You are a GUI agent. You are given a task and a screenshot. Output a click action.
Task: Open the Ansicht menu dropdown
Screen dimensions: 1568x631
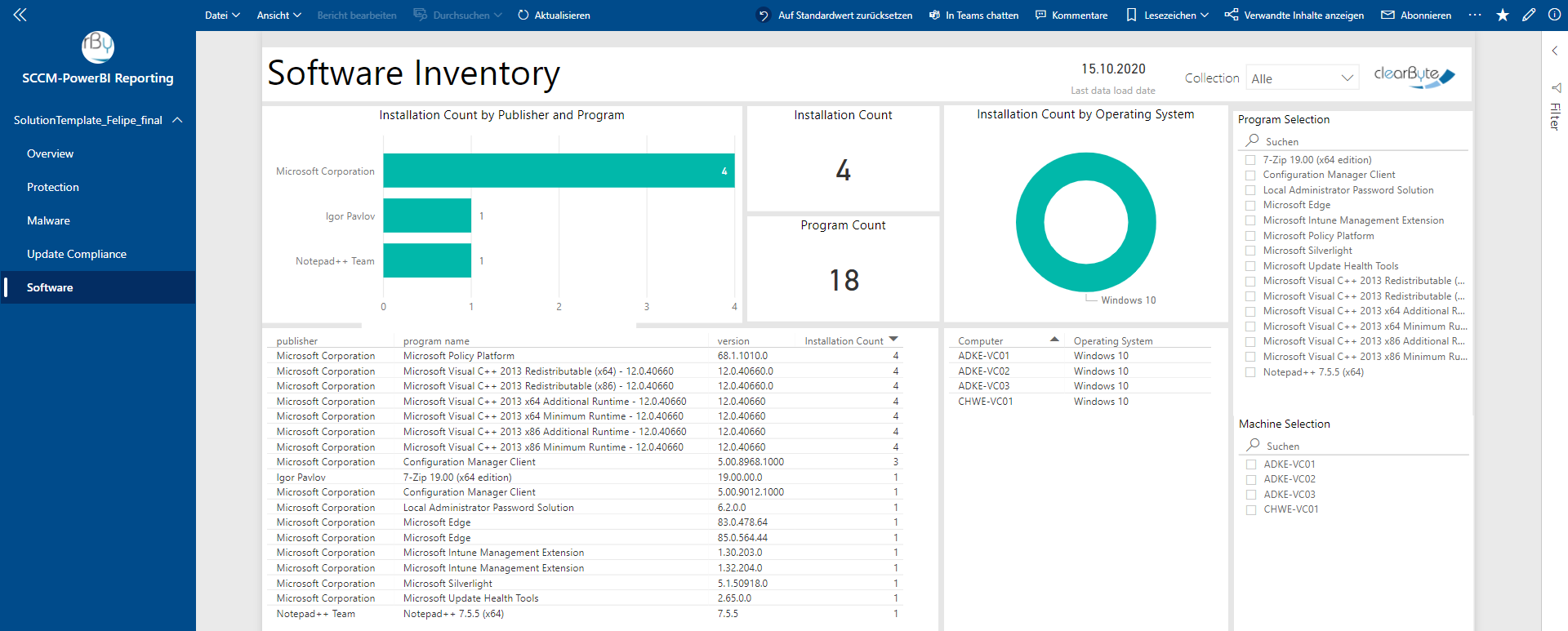[x=279, y=15]
